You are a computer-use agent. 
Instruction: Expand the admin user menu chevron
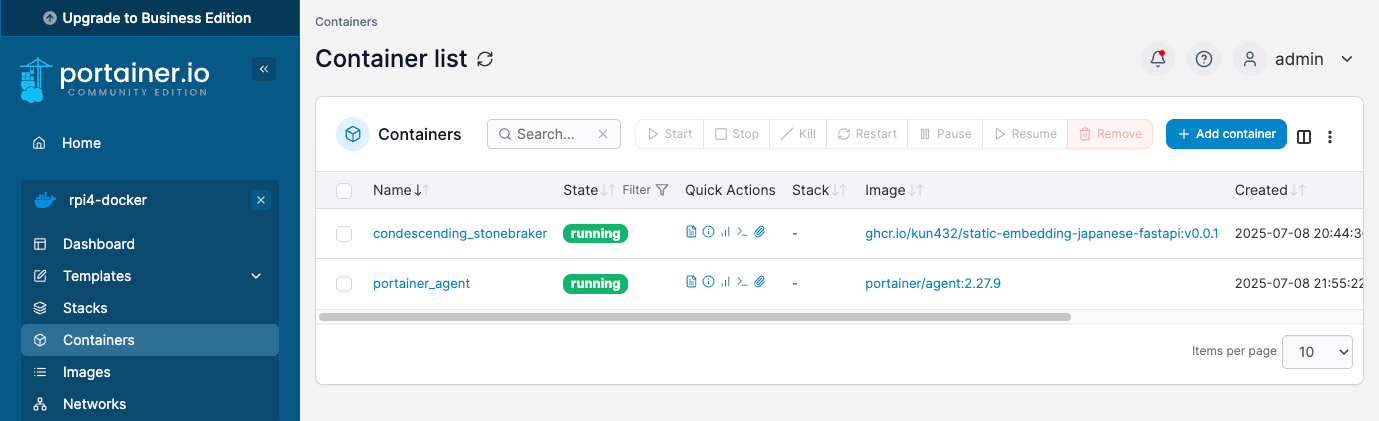click(1347, 59)
